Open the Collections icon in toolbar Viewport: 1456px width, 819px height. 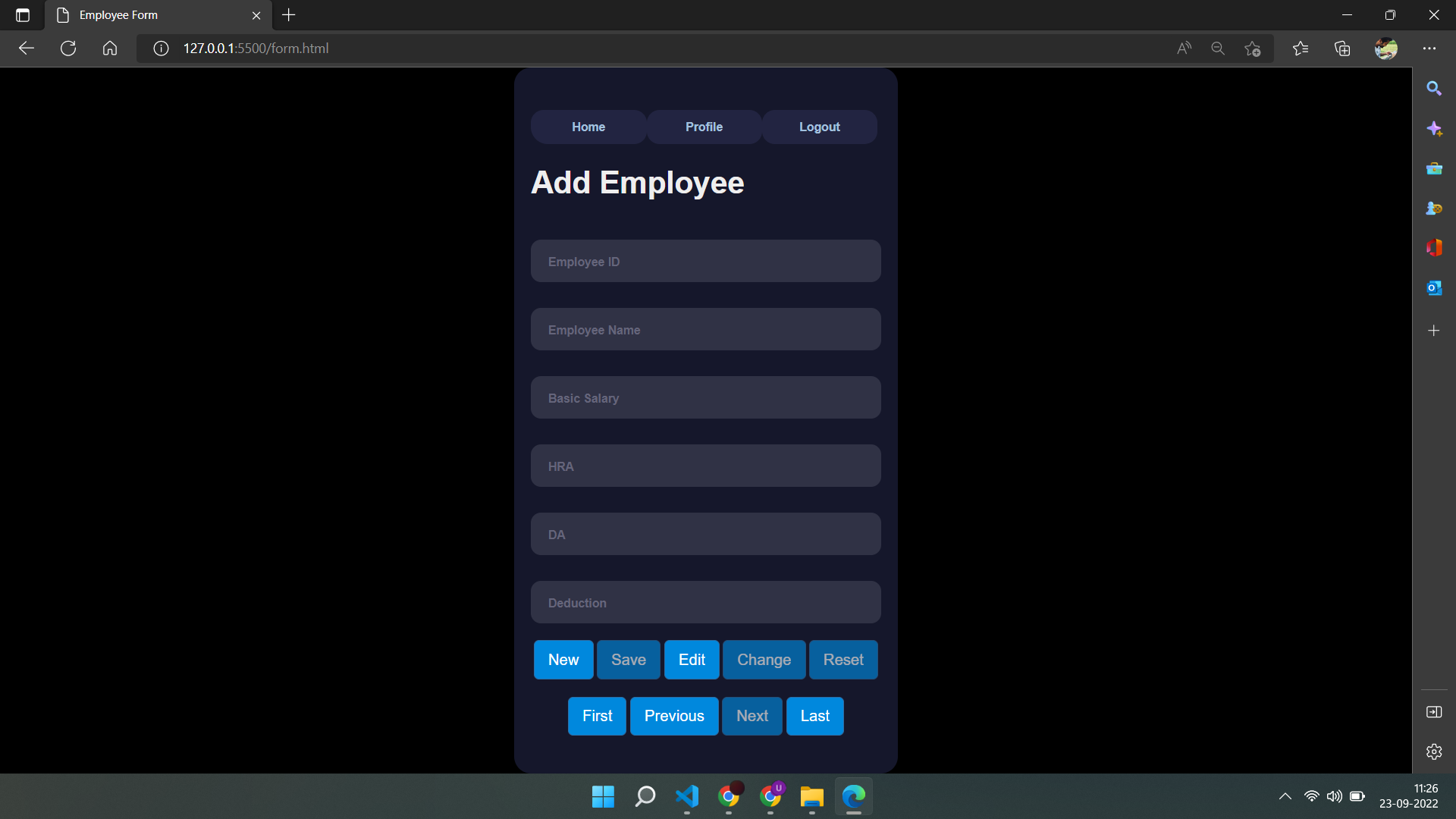click(1342, 48)
